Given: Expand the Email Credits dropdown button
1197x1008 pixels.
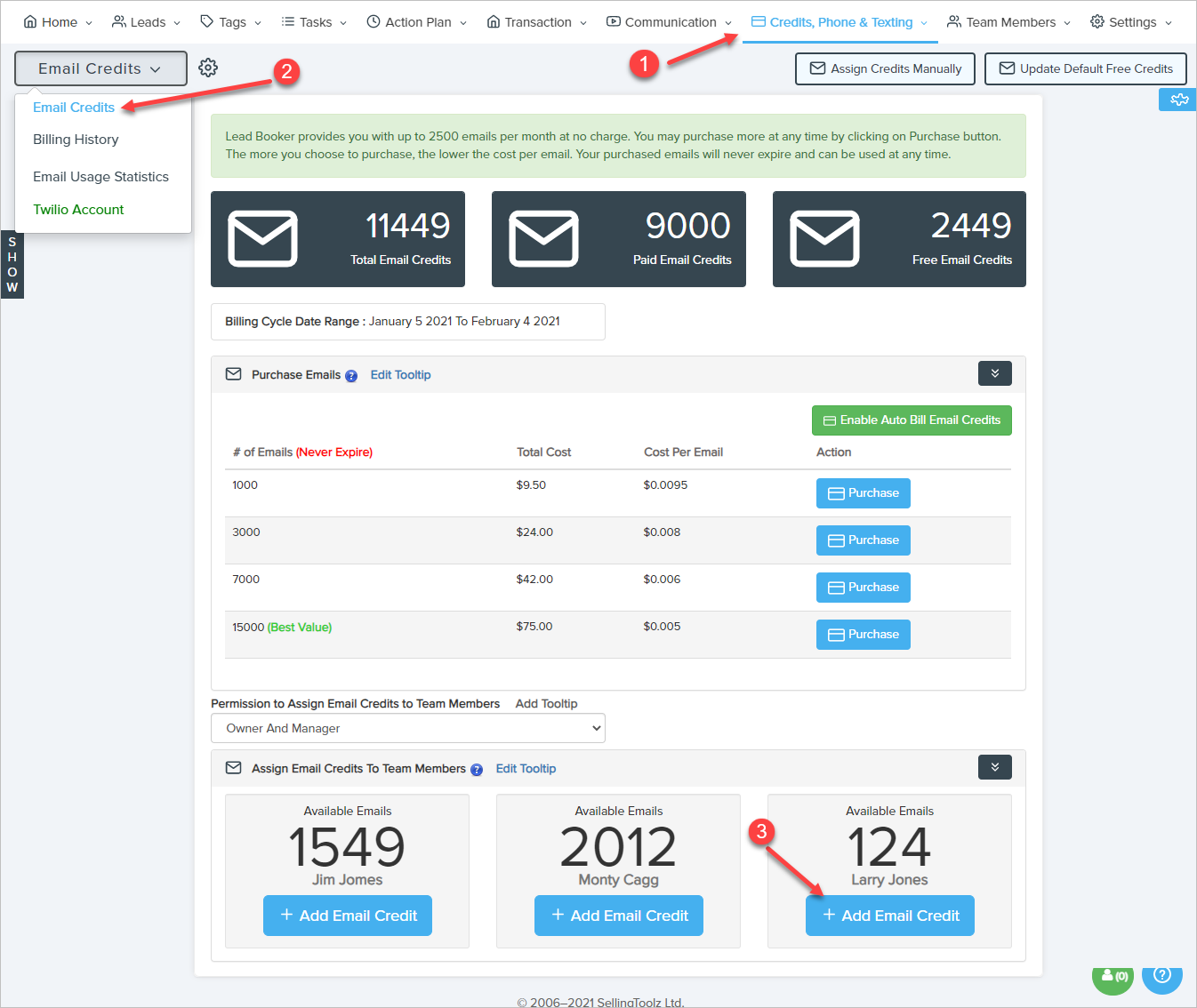Looking at the screenshot, I should coord(100,68).
